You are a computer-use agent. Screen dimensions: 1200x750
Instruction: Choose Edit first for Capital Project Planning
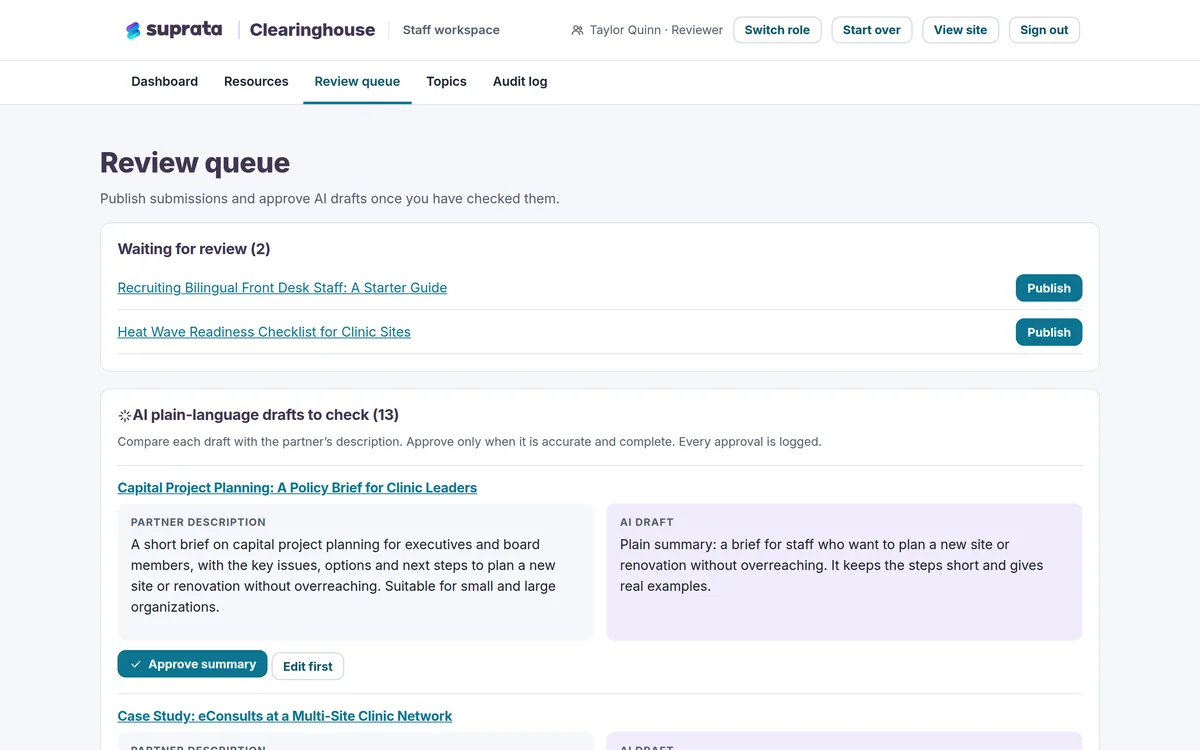pyautogui.click(x=308, y=666)
